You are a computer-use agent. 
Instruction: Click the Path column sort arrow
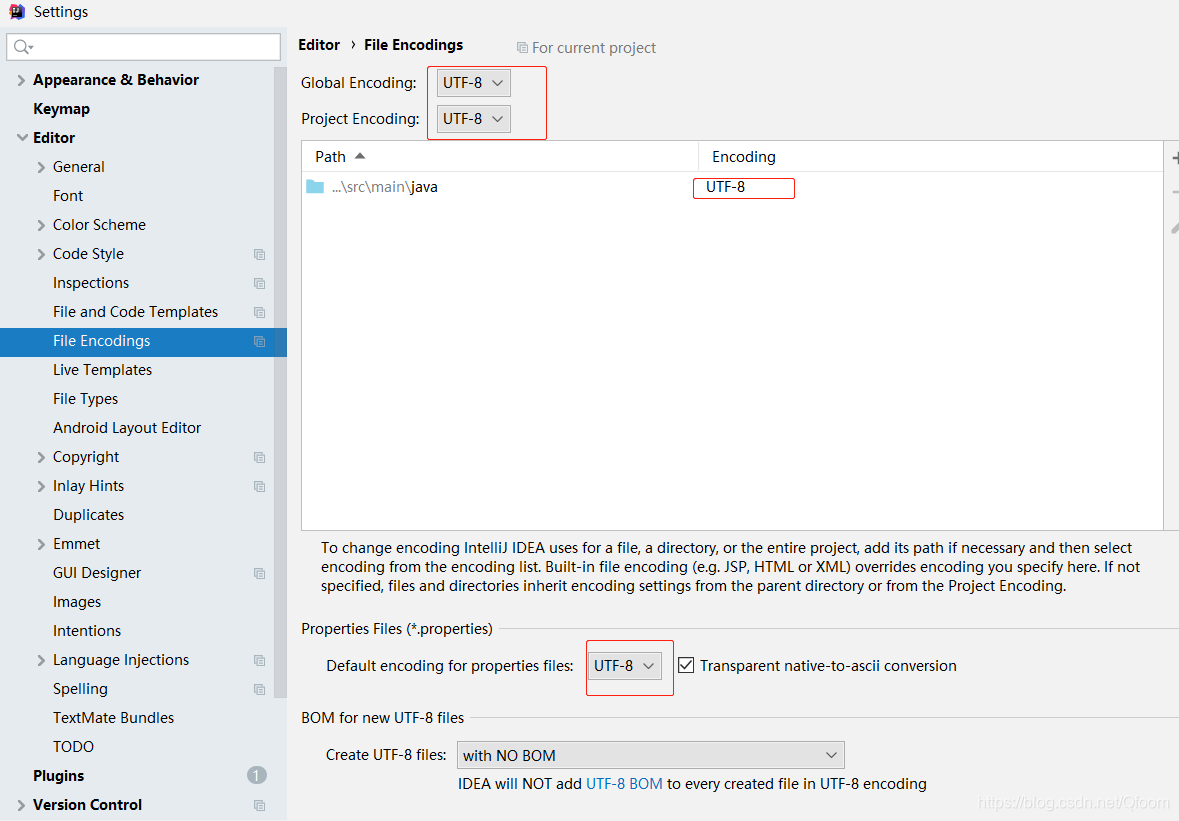click(x=359, y=156)
